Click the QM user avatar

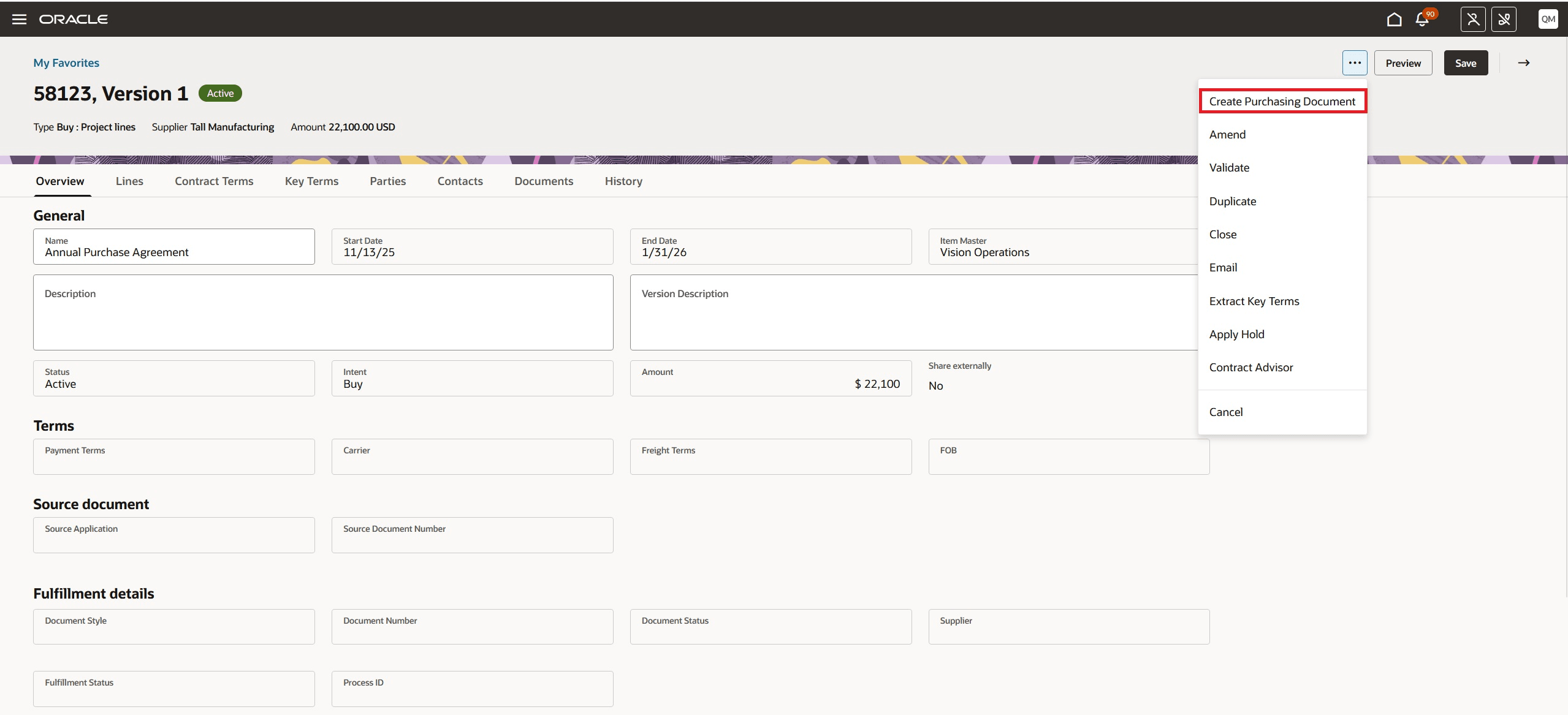[1547, 18]
